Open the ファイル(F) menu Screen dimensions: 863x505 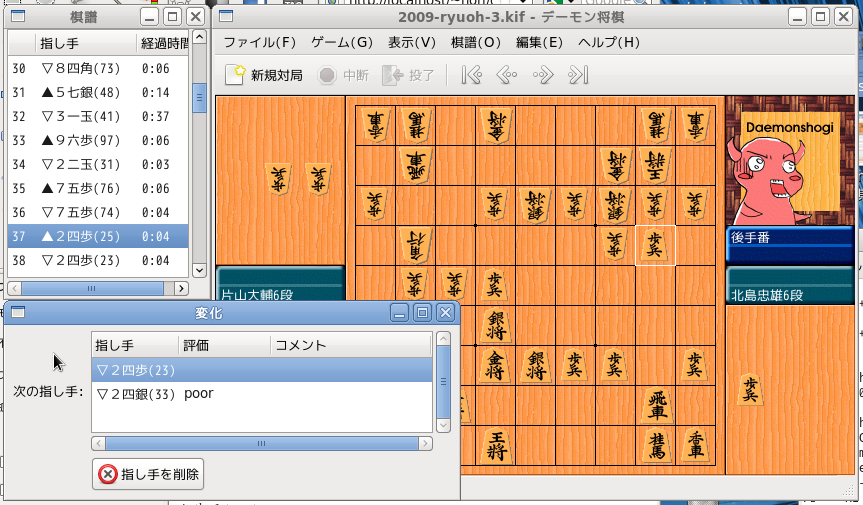[x=260, y=42]
